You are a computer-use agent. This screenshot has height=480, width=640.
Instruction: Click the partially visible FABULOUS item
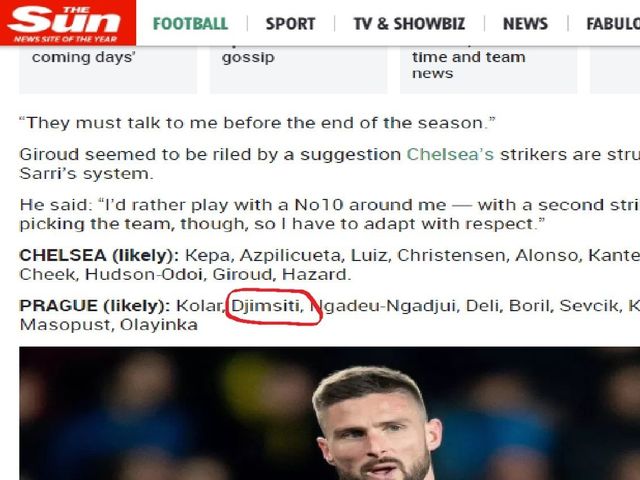[613, 24]
